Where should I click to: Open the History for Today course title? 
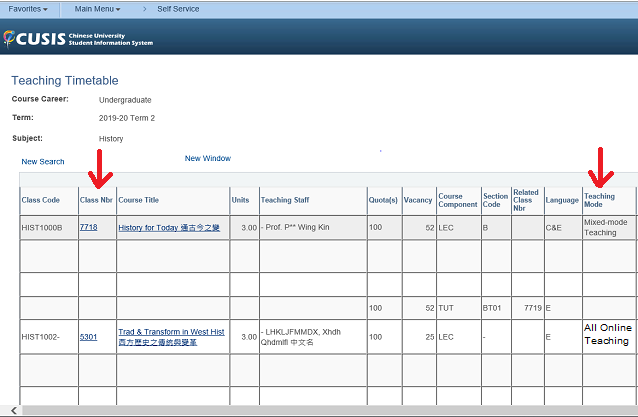[171, 228]
